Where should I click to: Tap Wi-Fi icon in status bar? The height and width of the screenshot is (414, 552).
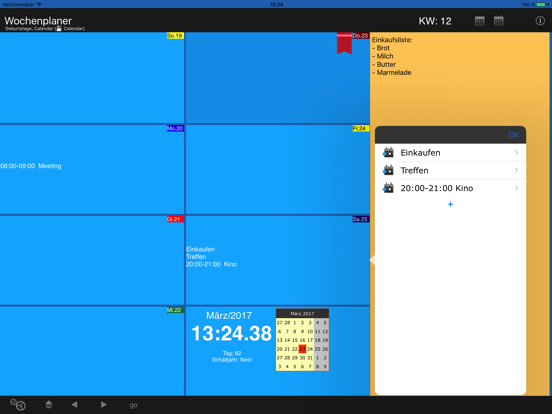pos(39,4)
